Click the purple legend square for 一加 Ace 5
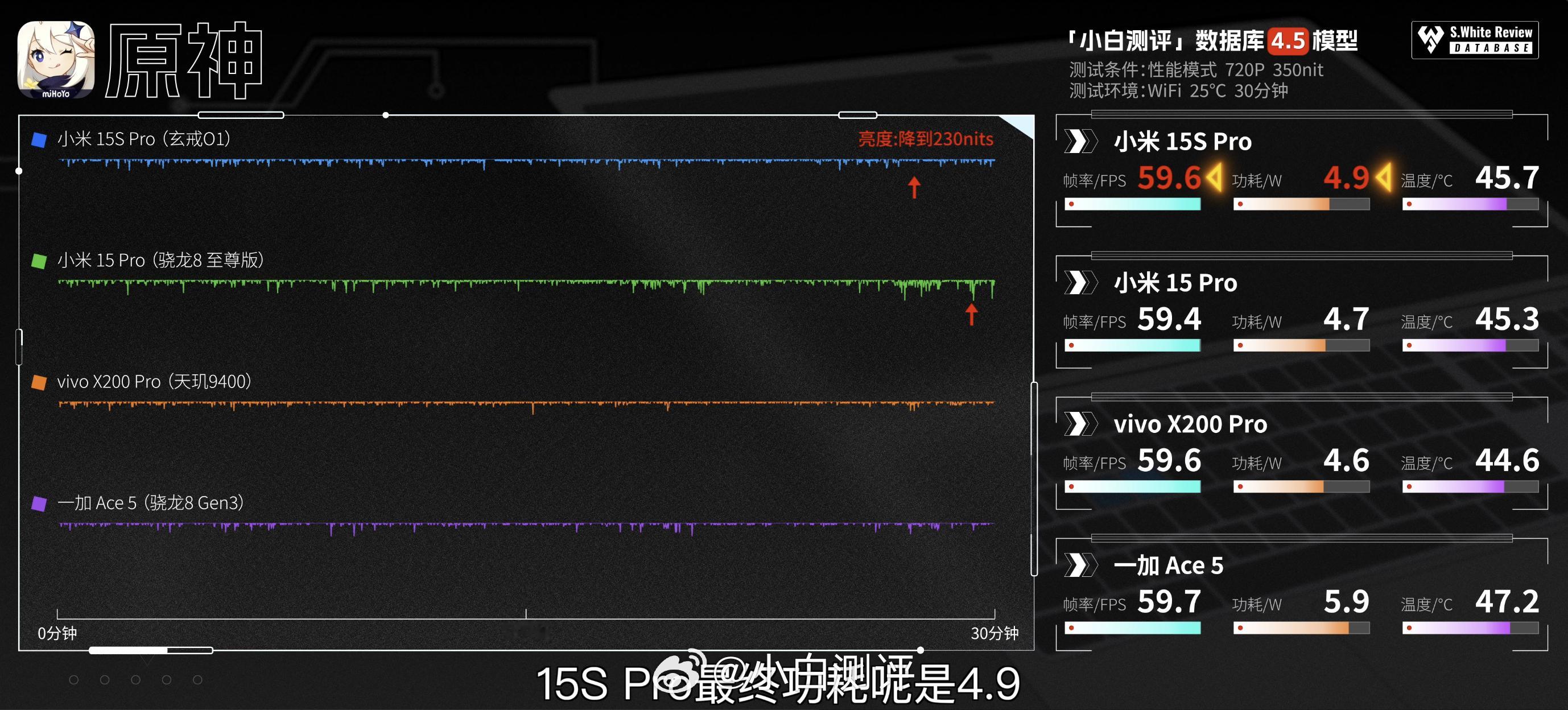This screenshot has width=1568, height=710. coord(39,503)
